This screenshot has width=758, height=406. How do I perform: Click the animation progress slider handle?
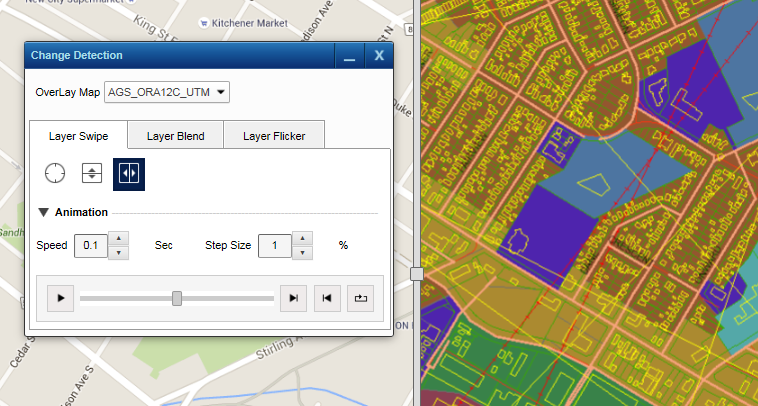[x=177, y=298]
